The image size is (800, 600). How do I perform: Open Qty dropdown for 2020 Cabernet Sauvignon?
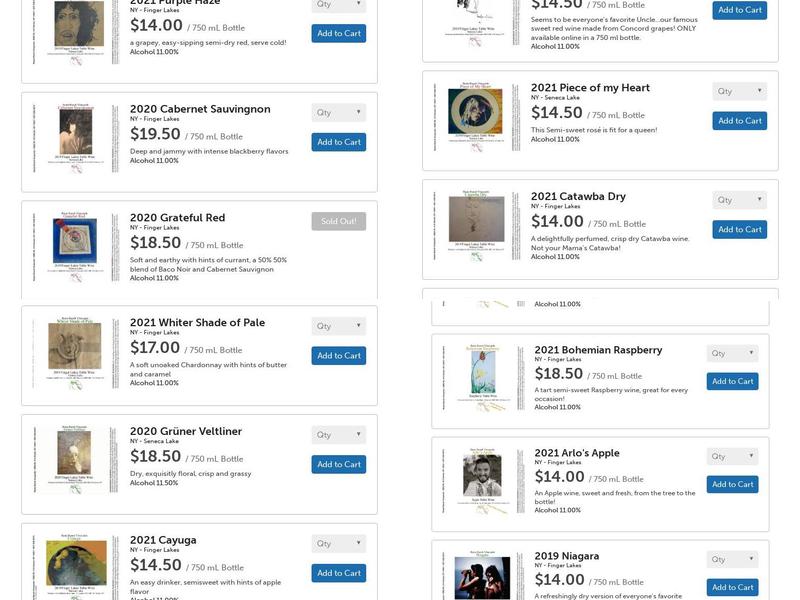pyautogui.click(x=338, y=113)
